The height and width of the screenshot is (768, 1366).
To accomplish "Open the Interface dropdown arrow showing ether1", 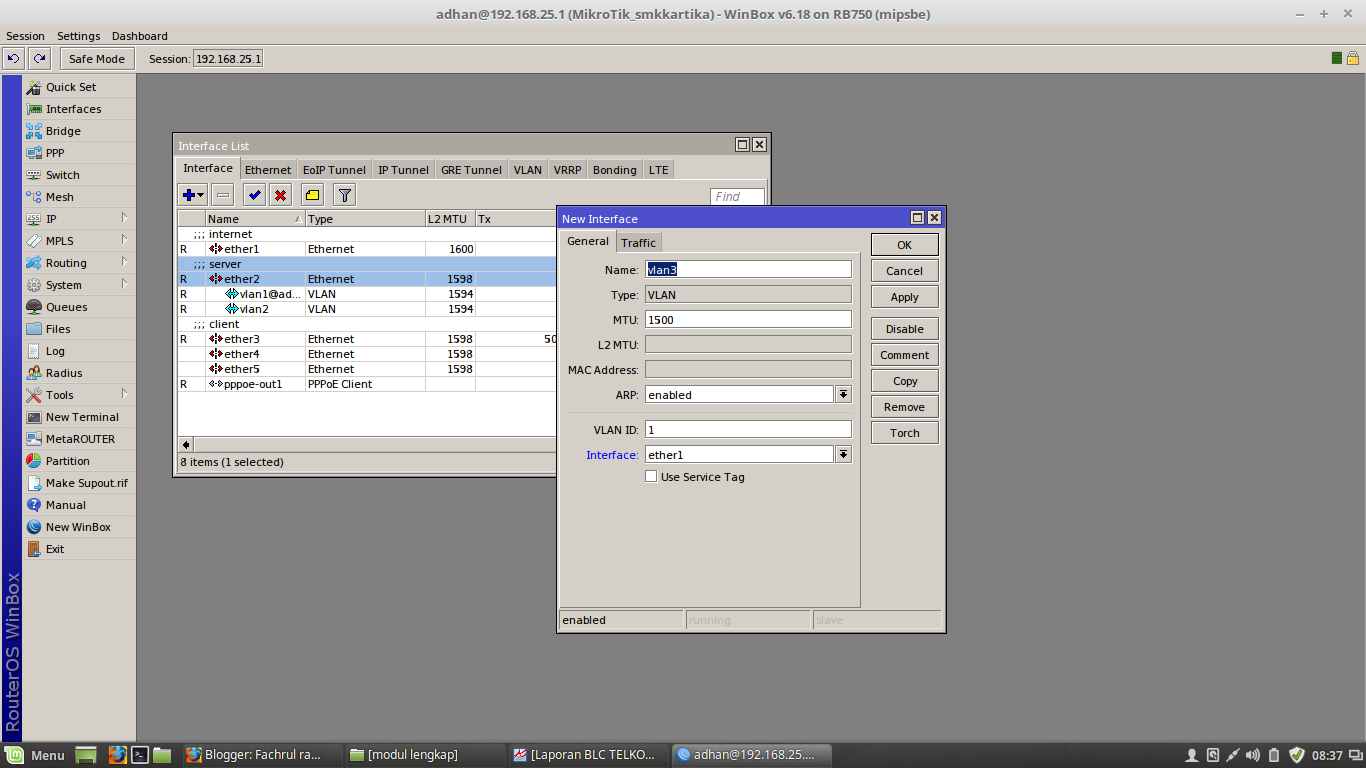I will pos(843,455).
